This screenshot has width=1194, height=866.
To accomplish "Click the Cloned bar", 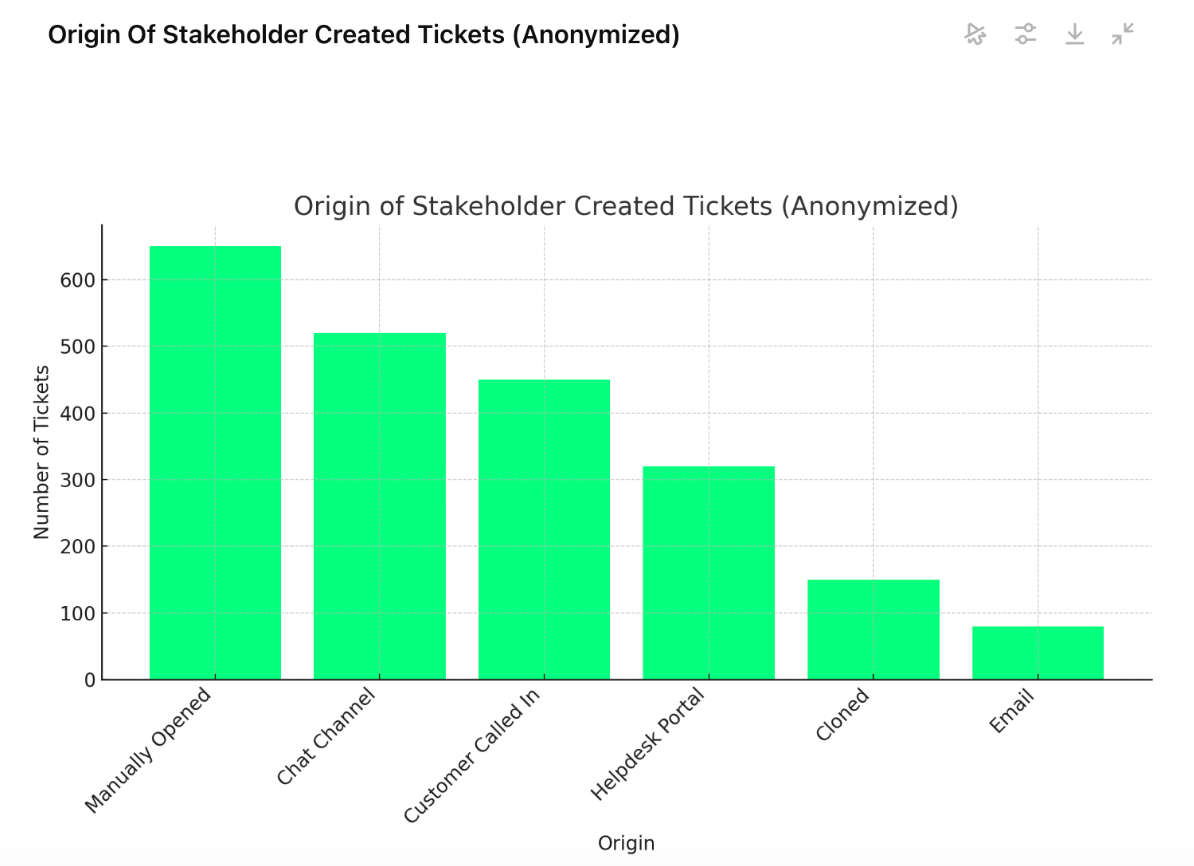I will point(873,630).
